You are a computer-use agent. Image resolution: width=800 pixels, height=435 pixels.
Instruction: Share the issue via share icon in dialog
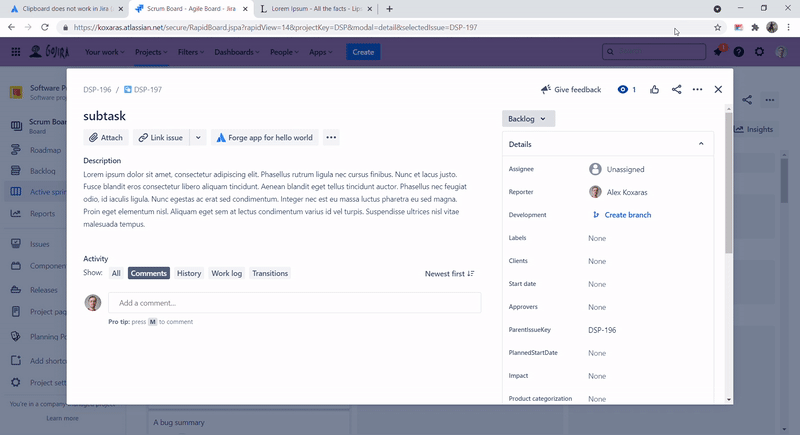677,90
